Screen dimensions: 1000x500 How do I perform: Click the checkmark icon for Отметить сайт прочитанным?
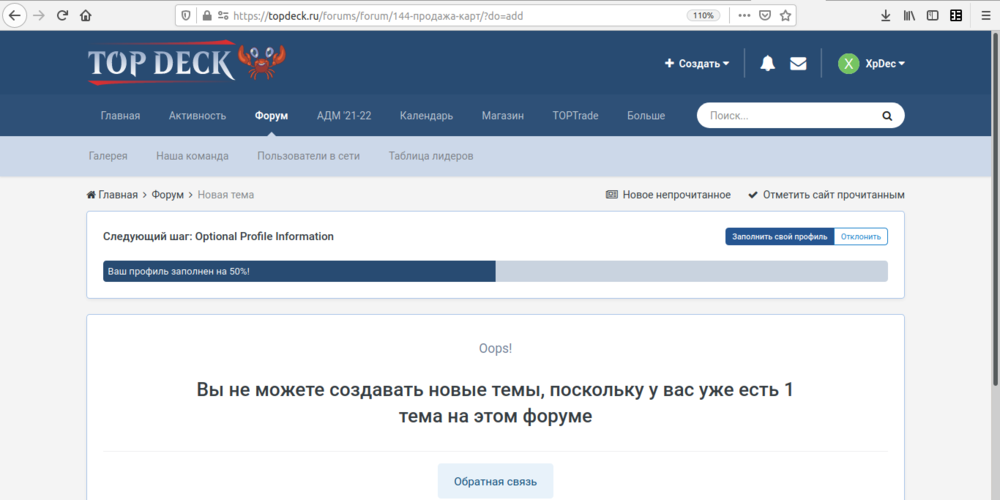753,195
